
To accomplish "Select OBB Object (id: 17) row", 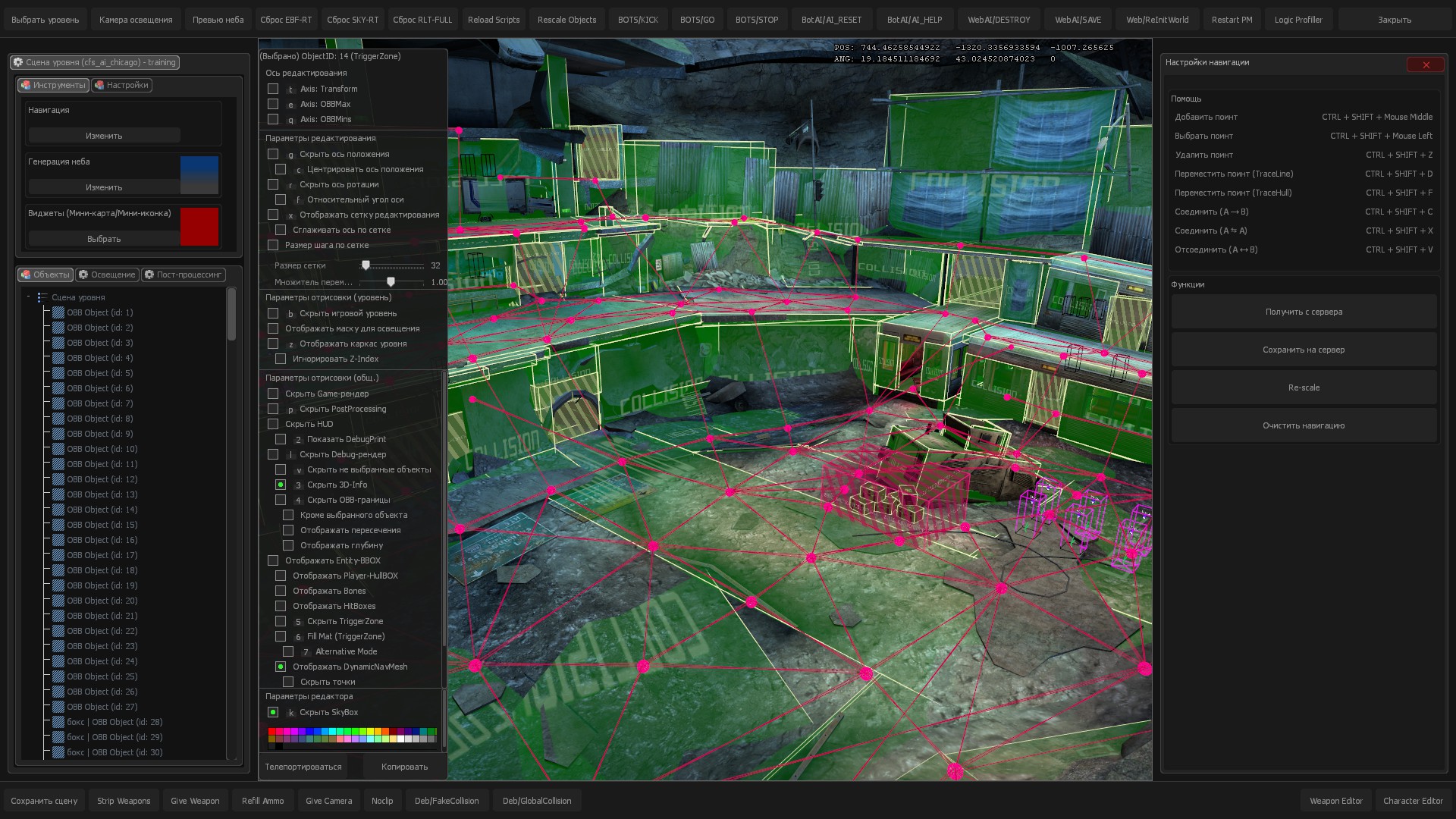I will coord(102,555).
